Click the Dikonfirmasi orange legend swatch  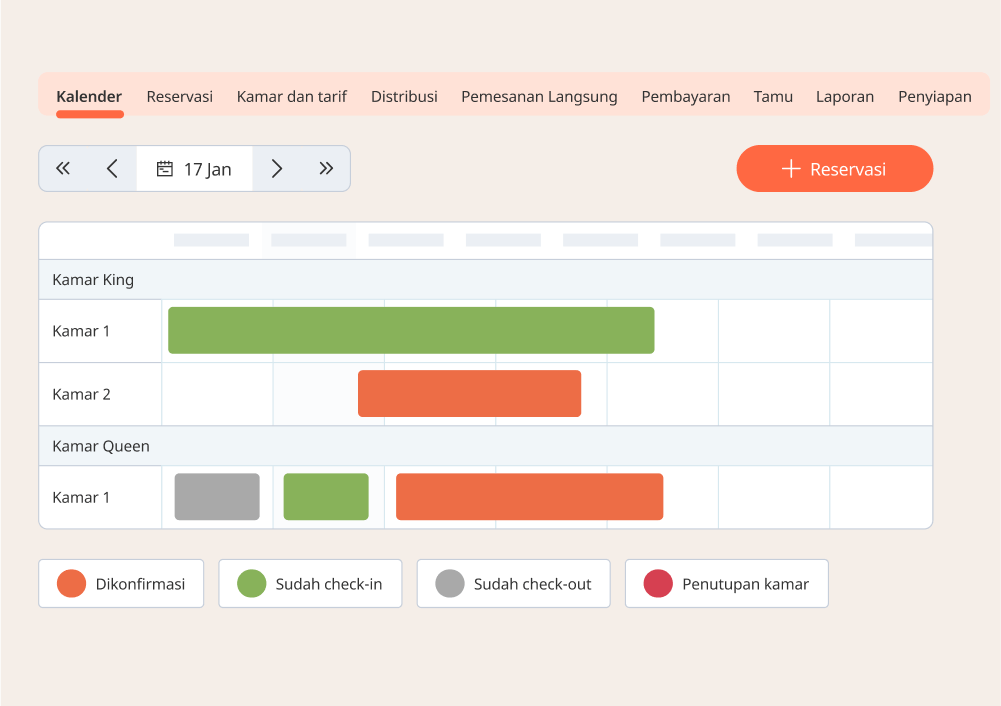(71, 584)
